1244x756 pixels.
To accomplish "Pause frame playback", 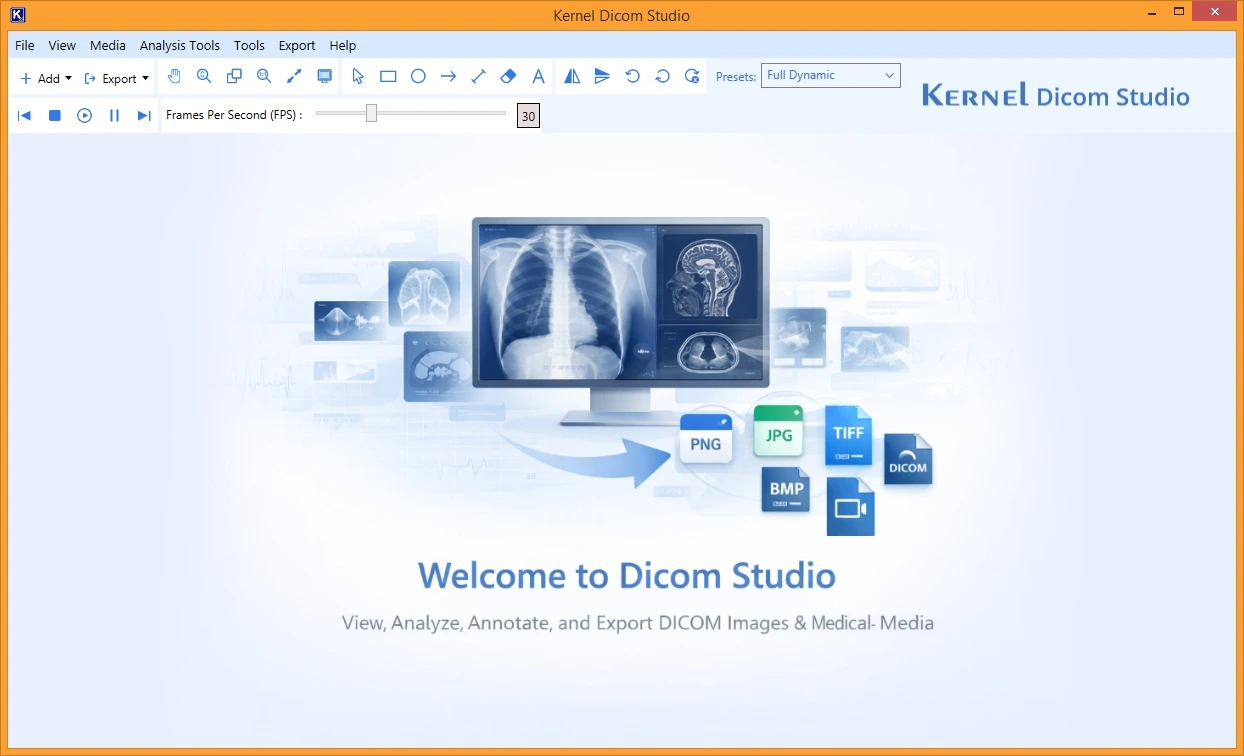I will click(x=114, y=116).
